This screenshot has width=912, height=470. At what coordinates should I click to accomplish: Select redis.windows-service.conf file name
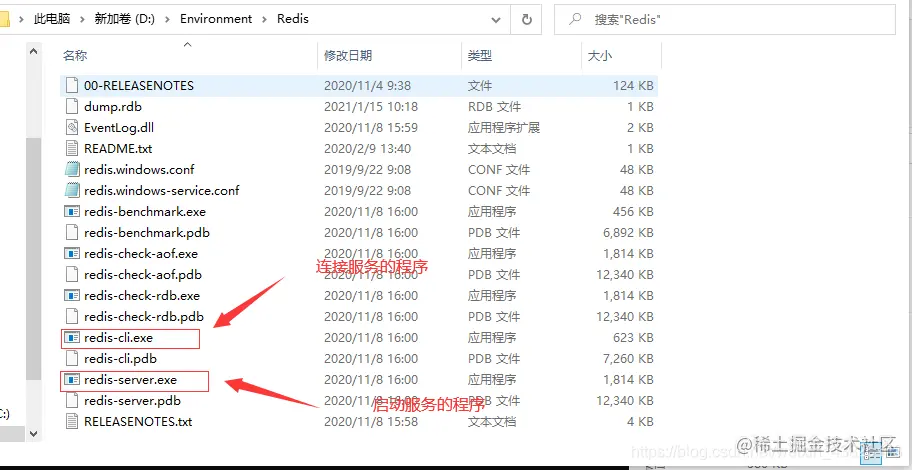[162, 190]
